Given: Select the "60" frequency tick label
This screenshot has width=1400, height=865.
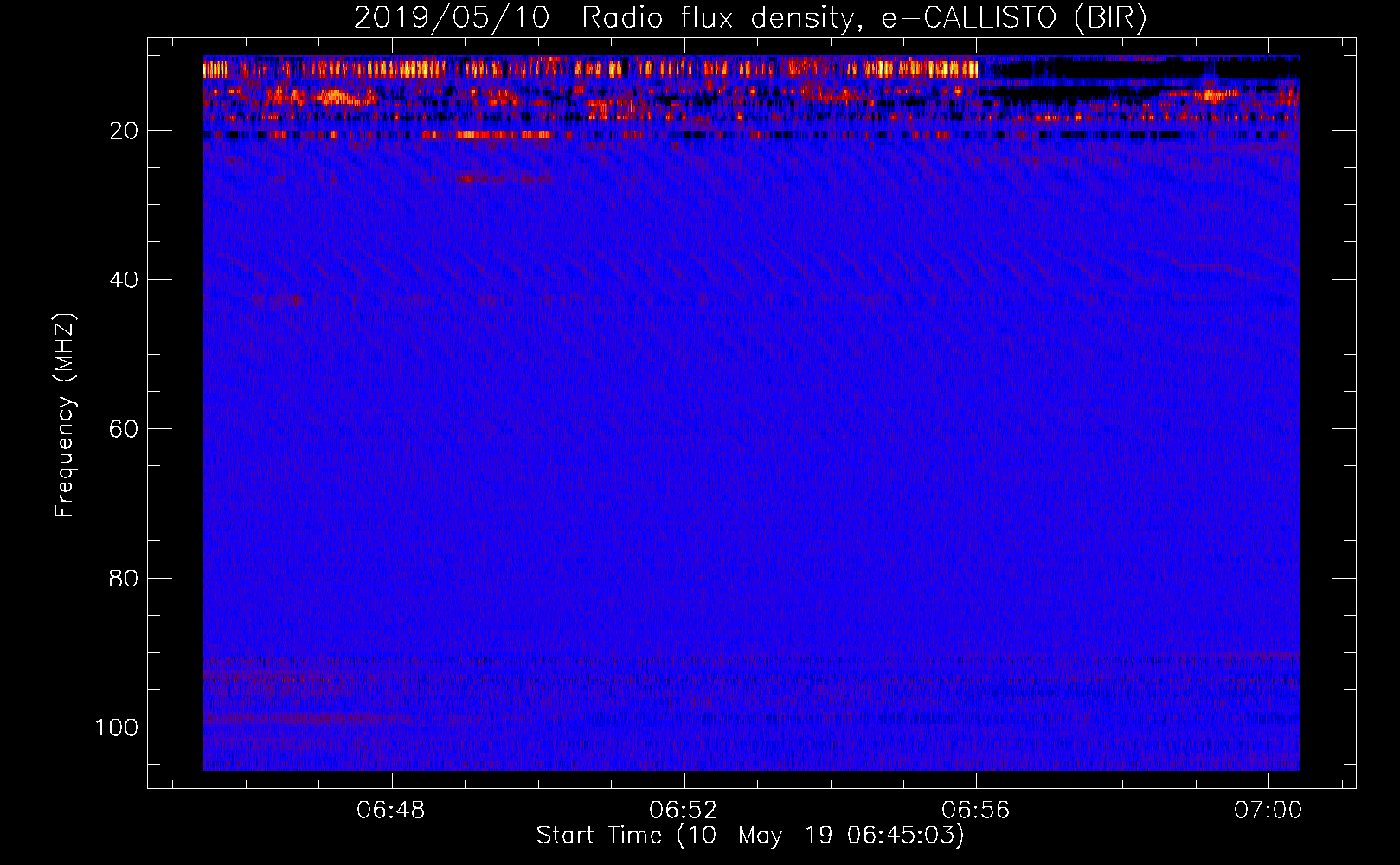Looking at the screenshot, I should point(124,429).
